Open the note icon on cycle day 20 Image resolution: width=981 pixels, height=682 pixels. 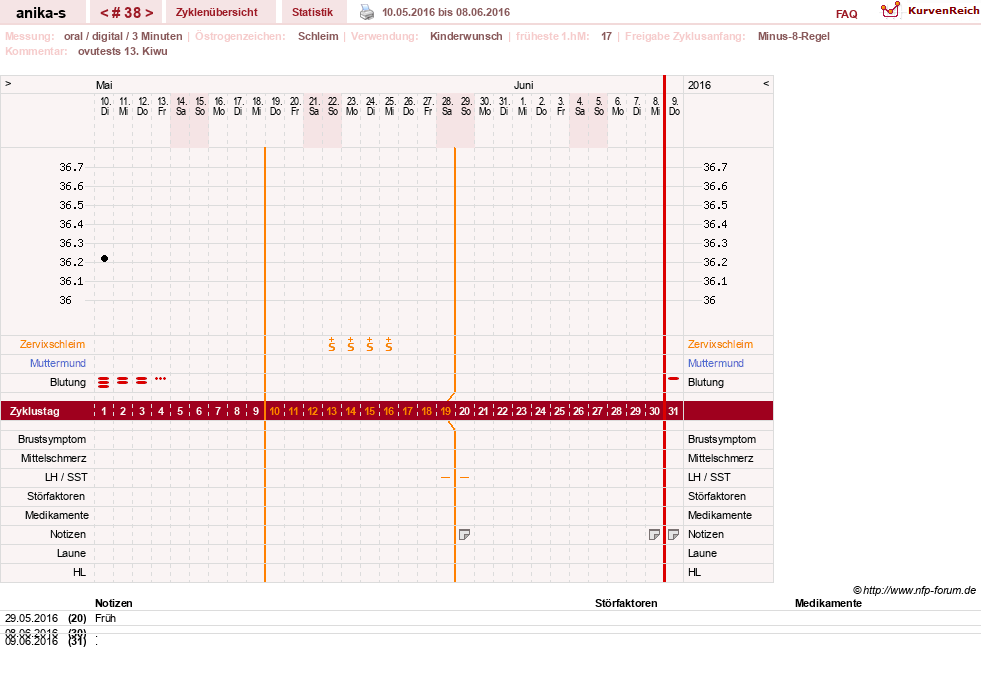(x=464, y=534)
